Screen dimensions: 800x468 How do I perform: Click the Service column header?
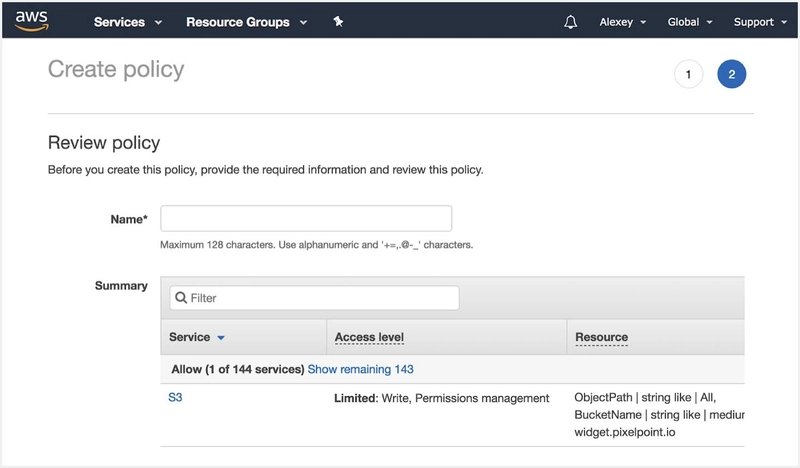click(189, 338)
